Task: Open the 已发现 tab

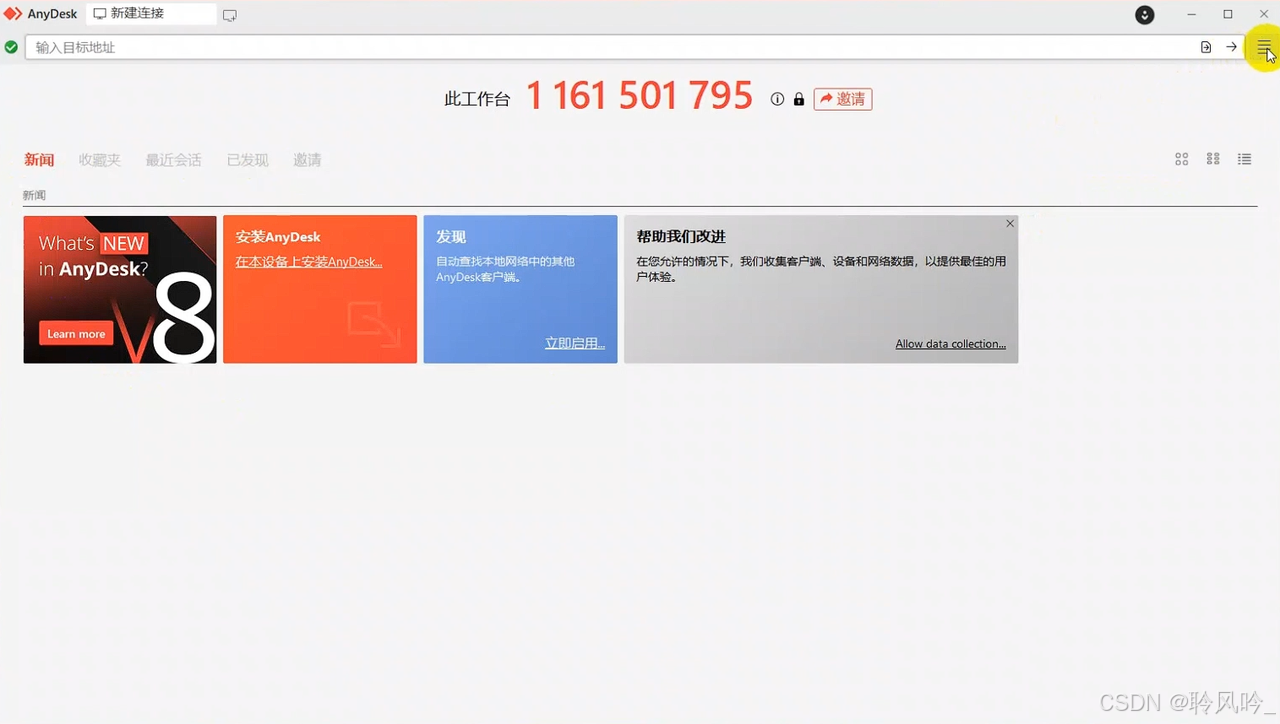Action: [x=247, y=160]
